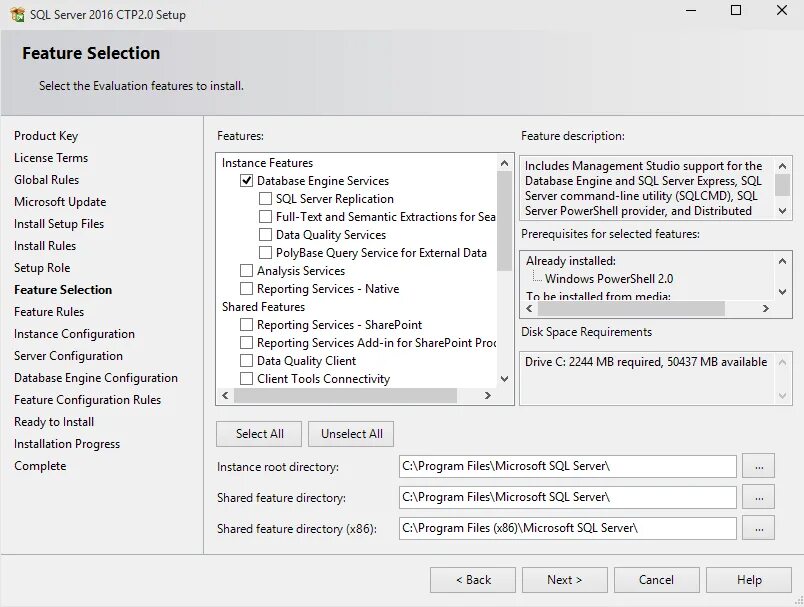The height and width of the screenshot is (607, 804).
Task: Enable Reporting Services Add-in for SharePoint
Action: (x=246, y=342)
